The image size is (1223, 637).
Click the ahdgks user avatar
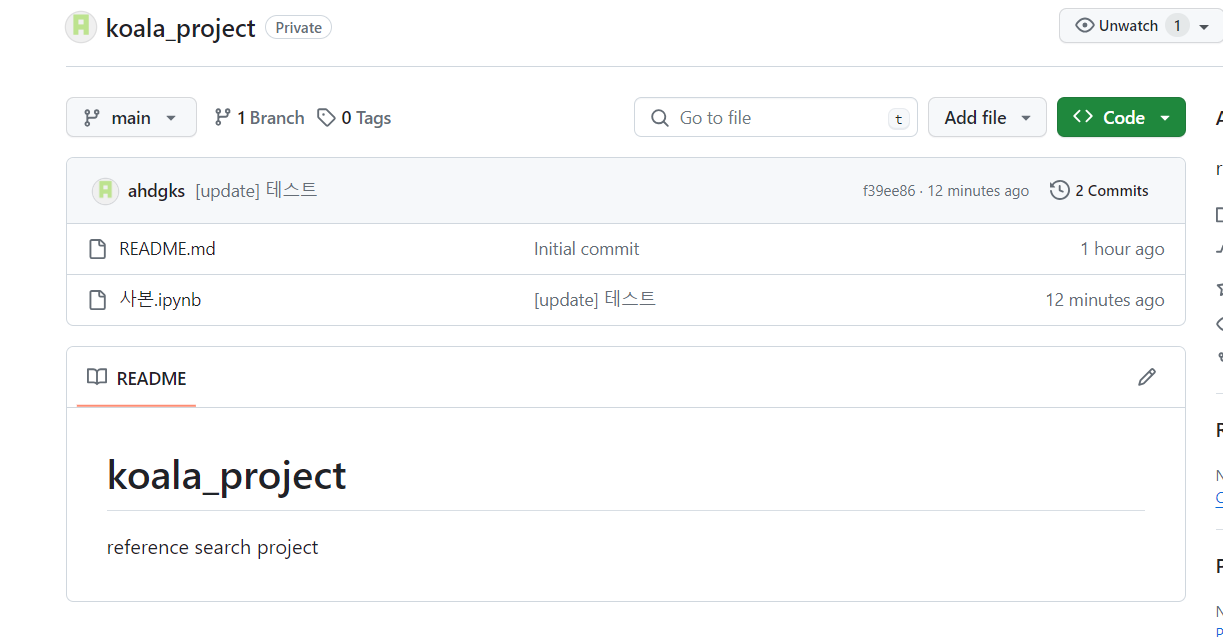105,191
